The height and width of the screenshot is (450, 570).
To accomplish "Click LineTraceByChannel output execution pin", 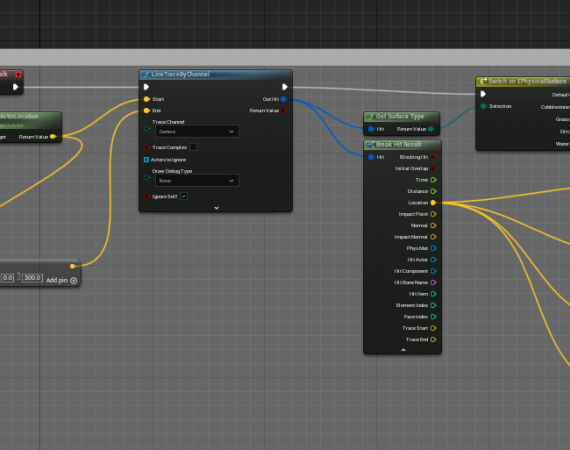I will (x=285, y=87).
